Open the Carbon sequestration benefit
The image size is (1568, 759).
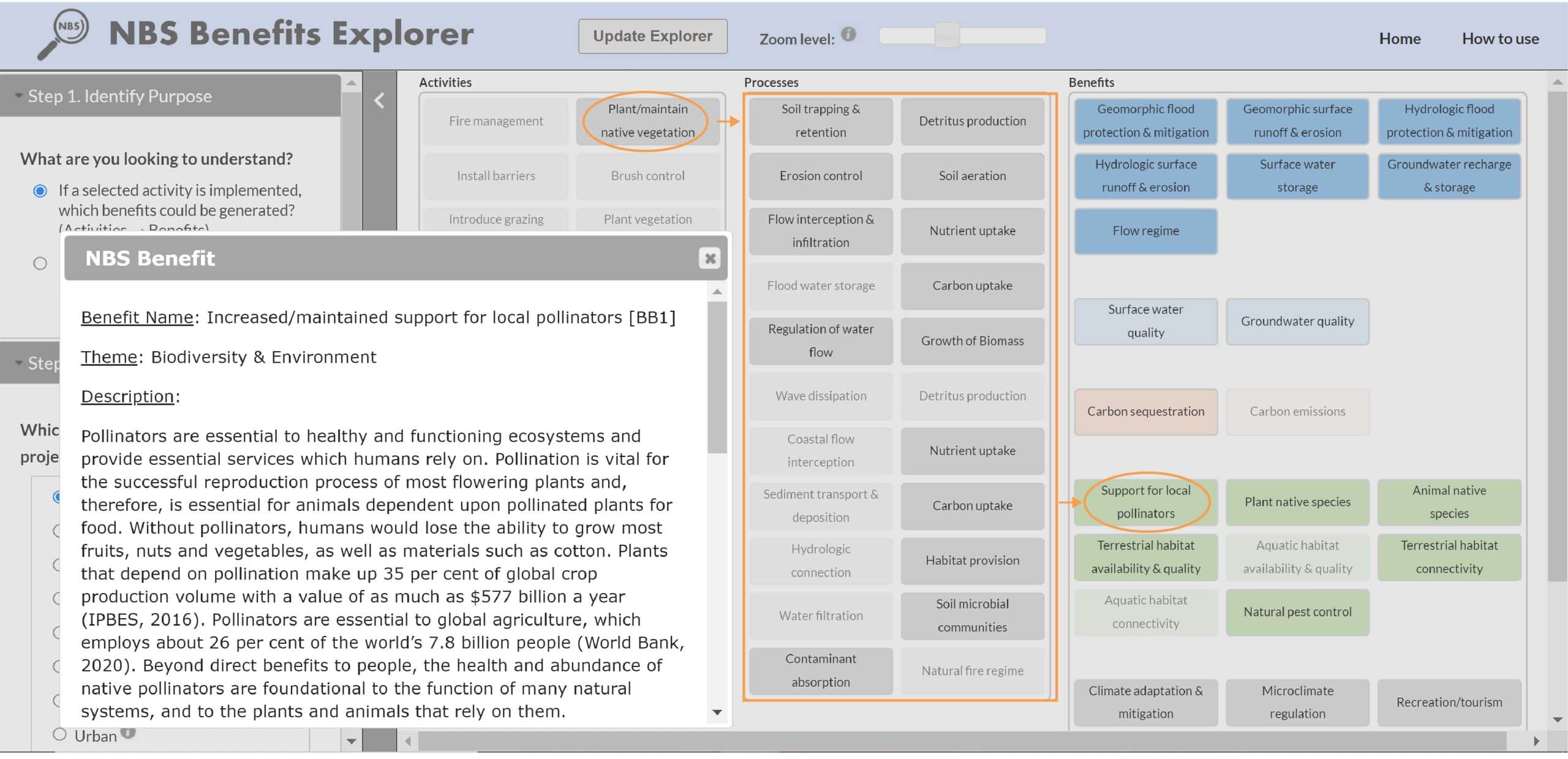1145,412
